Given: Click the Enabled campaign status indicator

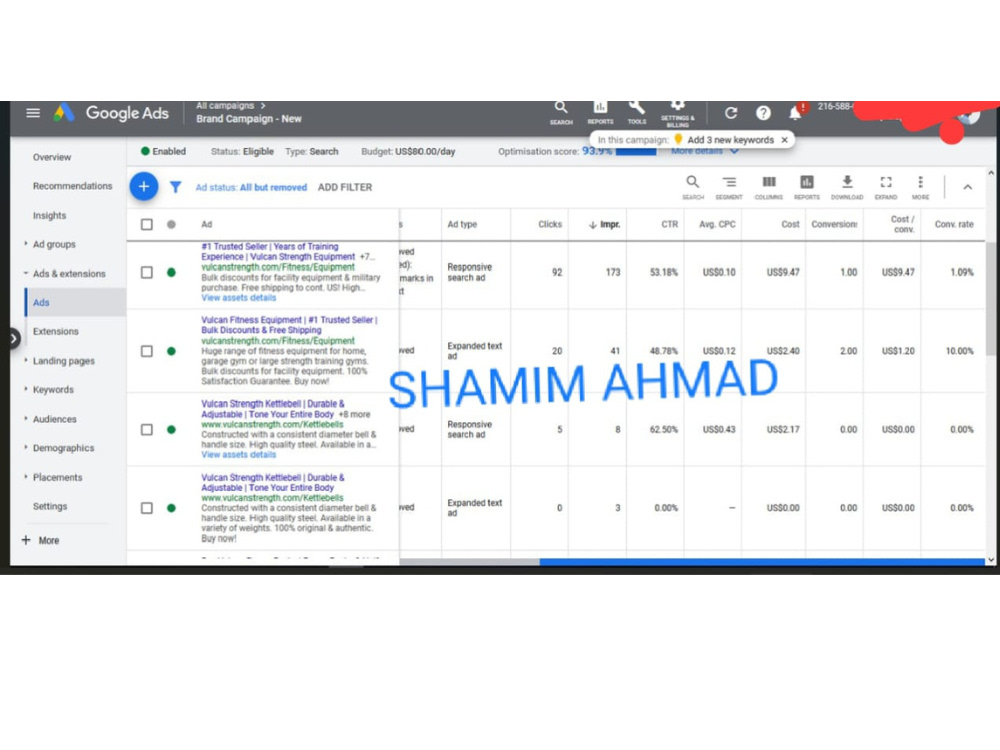Looking at the screenshot, I should 163,151.
